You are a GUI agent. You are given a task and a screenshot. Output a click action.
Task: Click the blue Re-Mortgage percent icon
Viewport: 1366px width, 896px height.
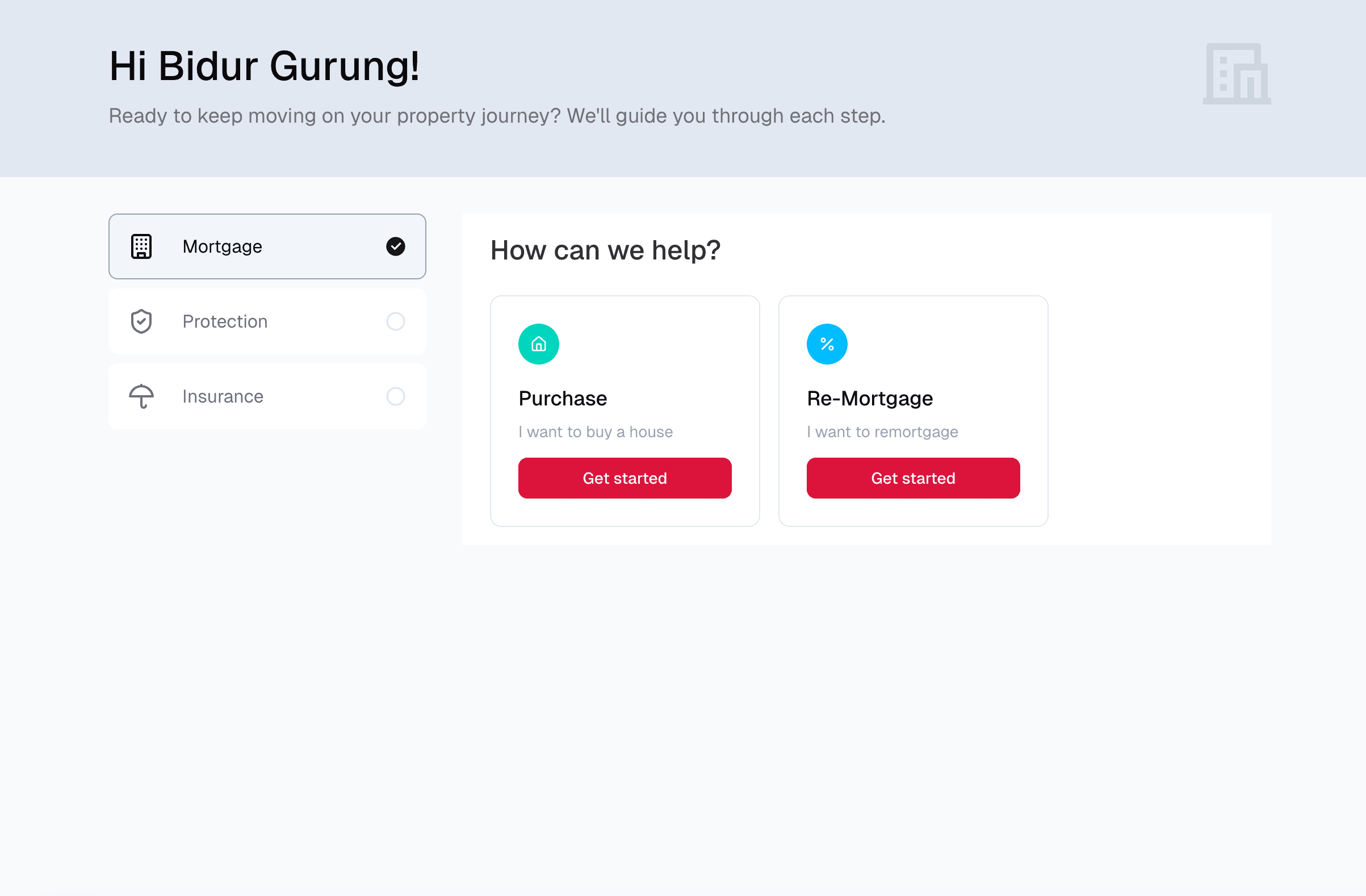(x=827, y=345)
